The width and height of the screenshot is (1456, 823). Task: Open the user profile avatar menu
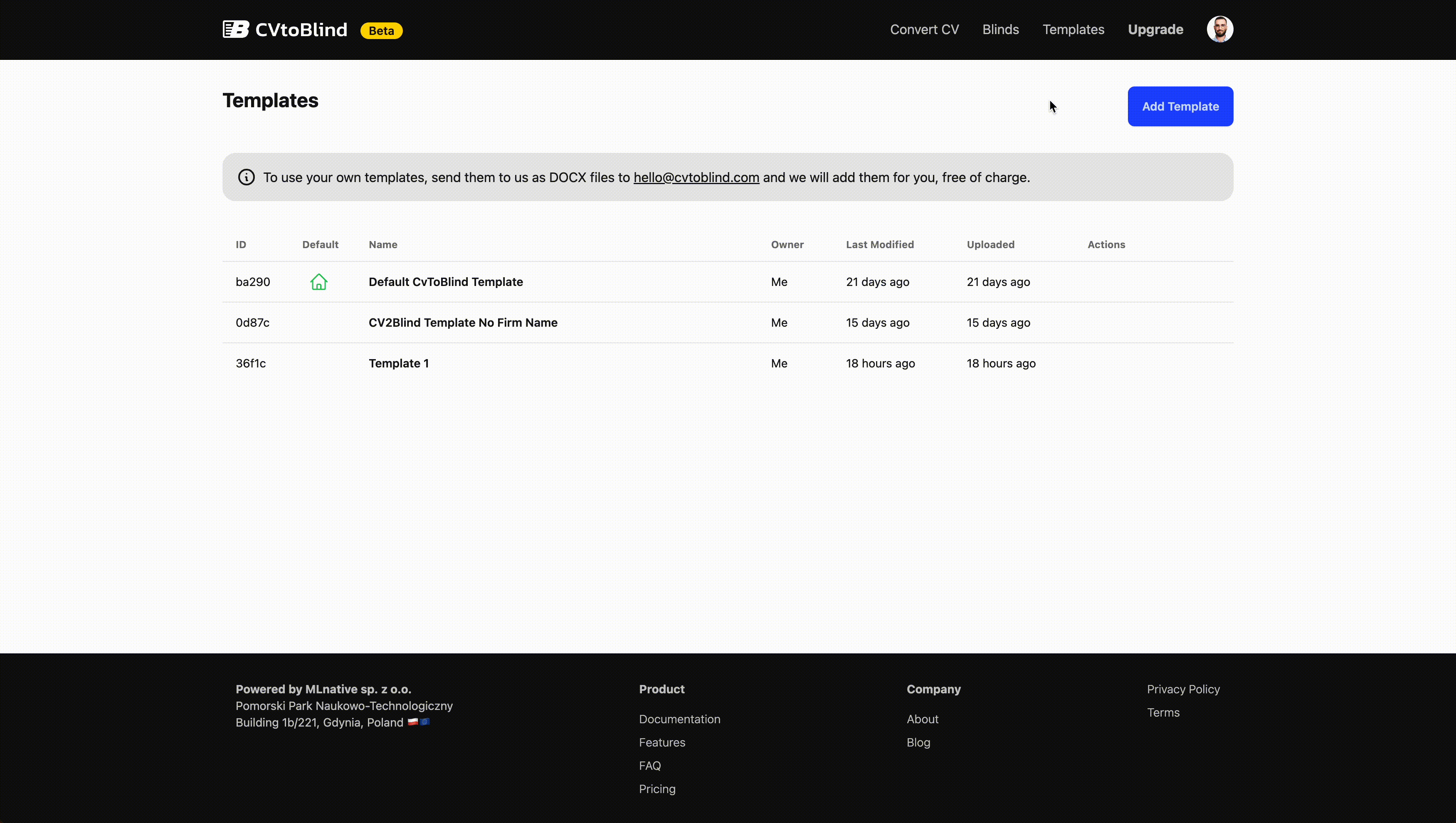point(1220,30)
